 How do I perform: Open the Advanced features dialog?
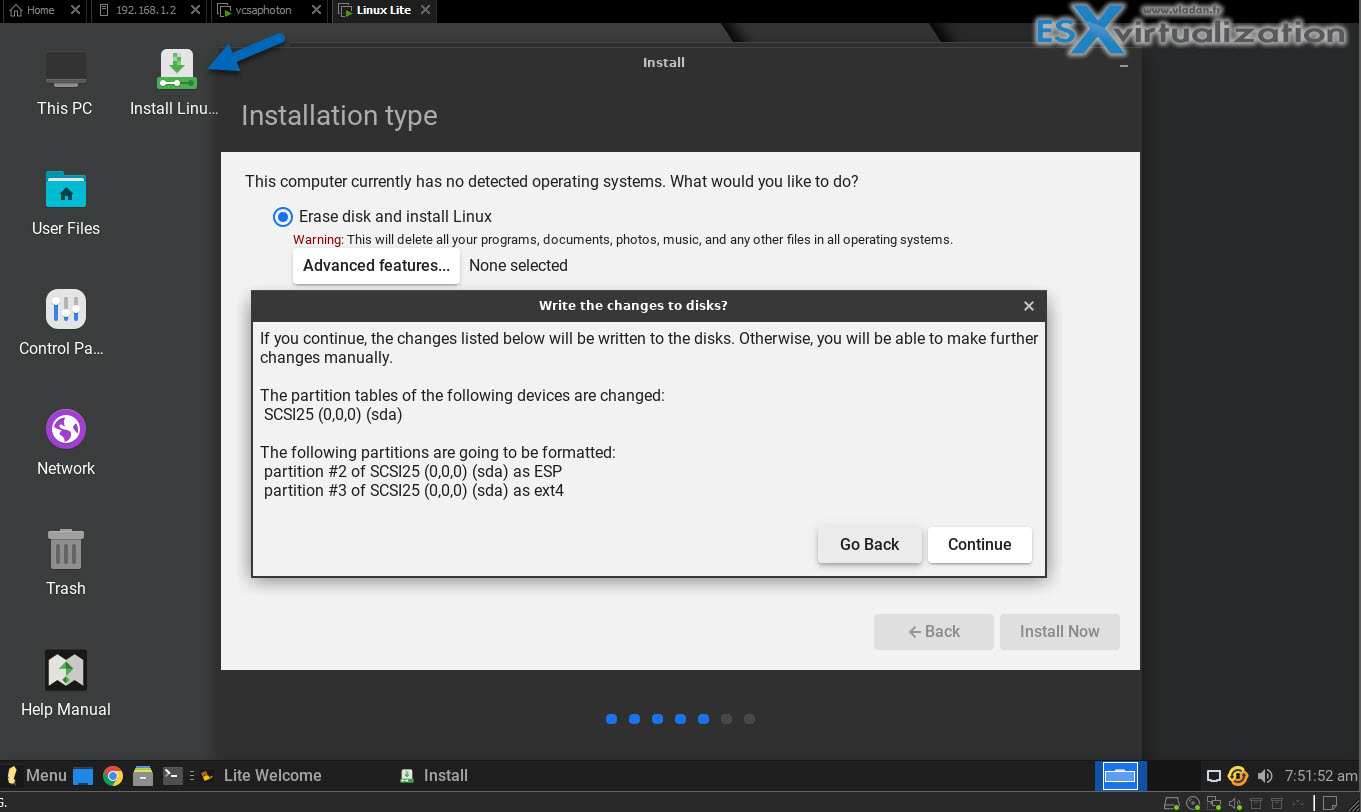pyautogui.click(x=376, y=265)
